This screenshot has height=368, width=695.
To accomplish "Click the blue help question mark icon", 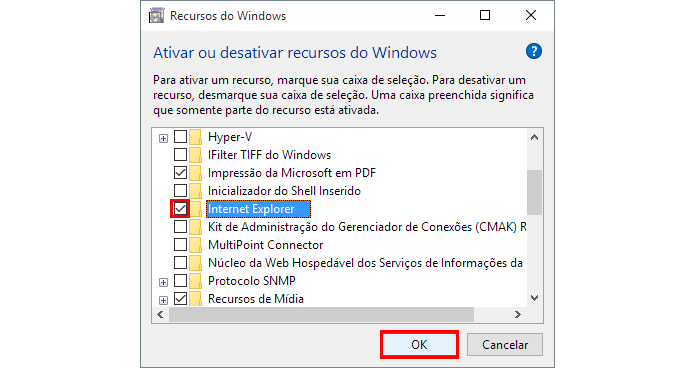I will [534, 51].
